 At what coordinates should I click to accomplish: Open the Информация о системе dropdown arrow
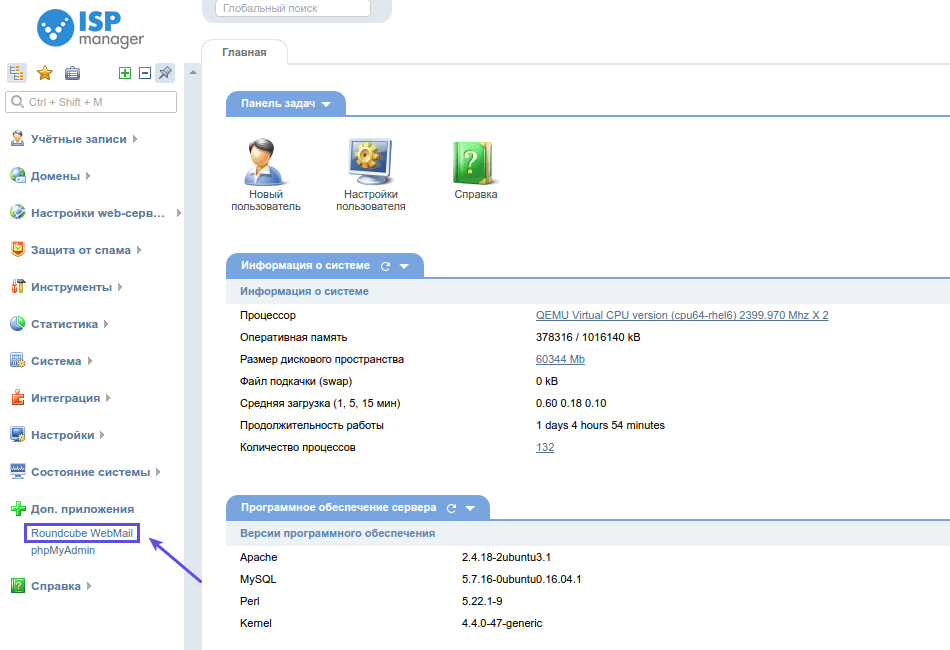coord(404,266)
